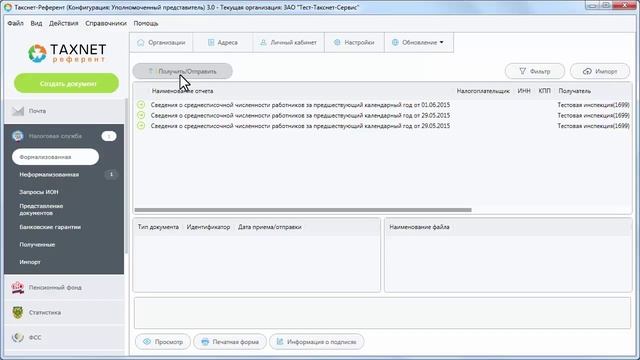Open the Пенсионный фонд section
The width and height of the screenshot is (640, 360).
[64, 287]
